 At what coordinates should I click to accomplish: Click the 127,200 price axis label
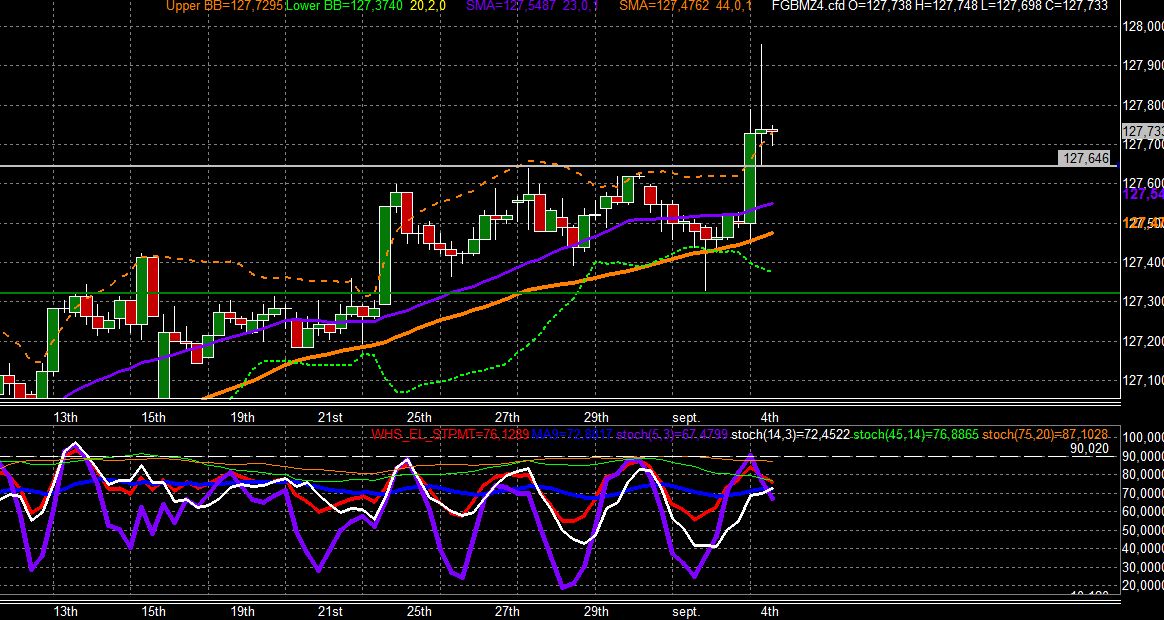[x=1142, y=341]
